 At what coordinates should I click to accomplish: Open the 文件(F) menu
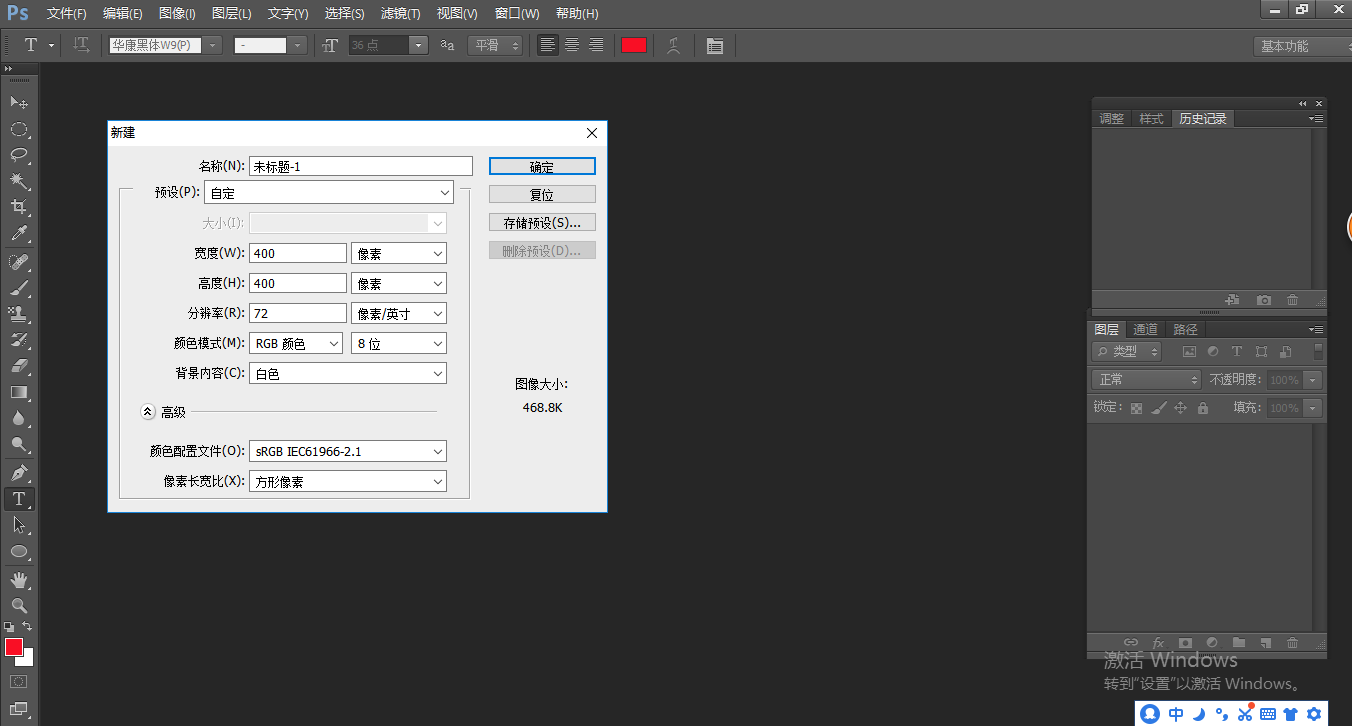click(67, 13)
